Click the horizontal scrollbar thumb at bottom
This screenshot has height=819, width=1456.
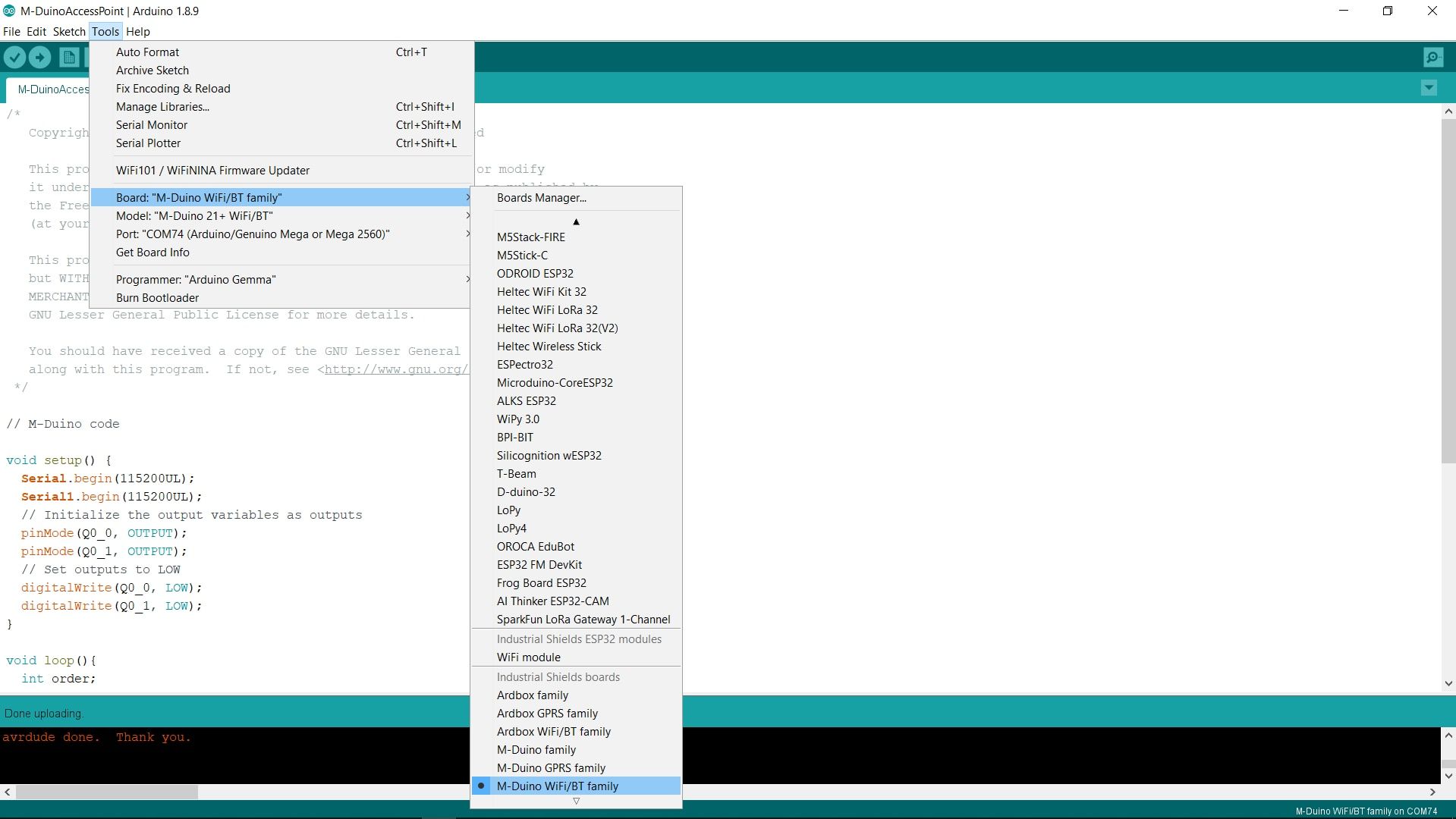107,792
